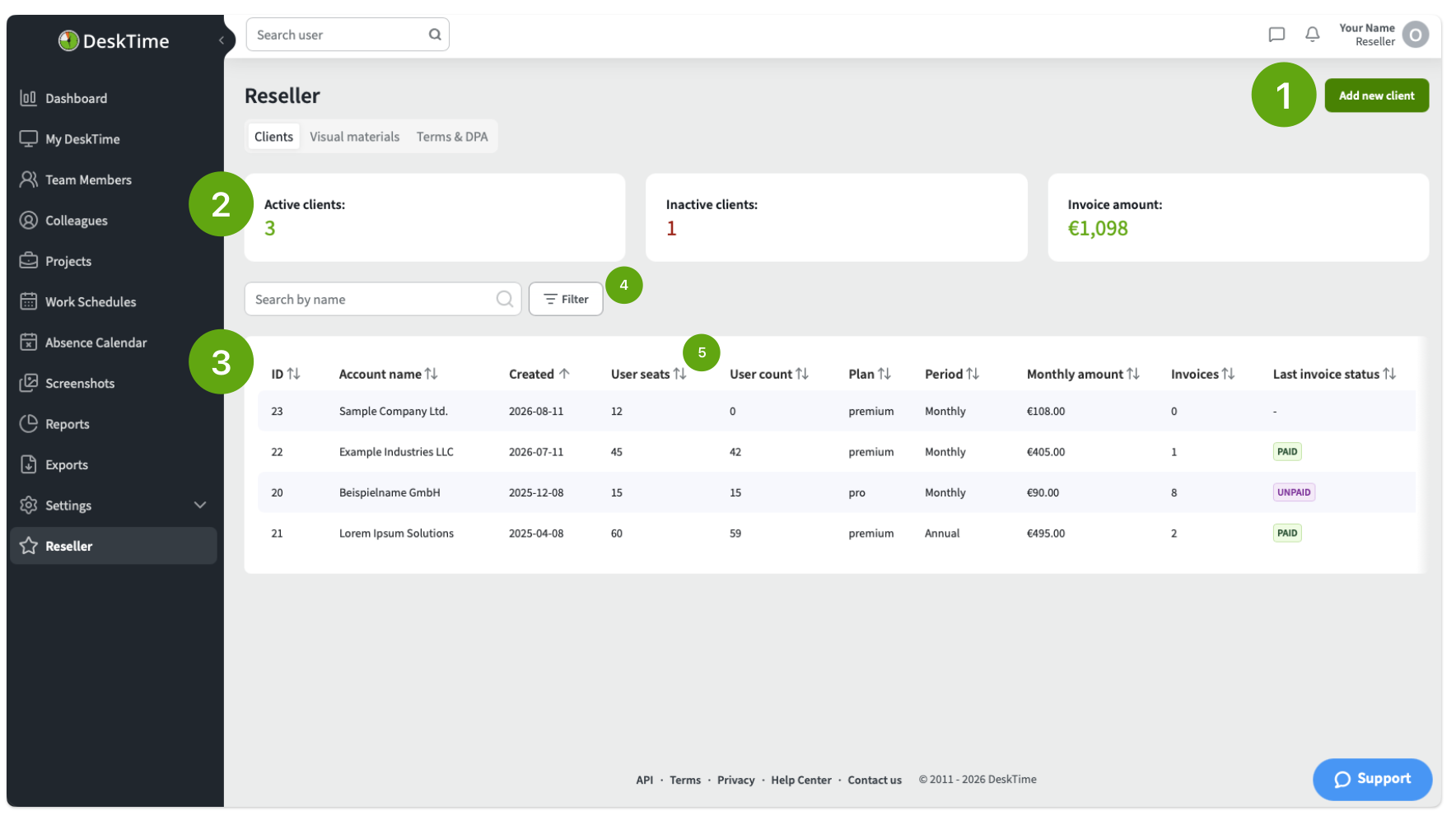
Task: Open Team Members menu item
Action: pos(114,179)
